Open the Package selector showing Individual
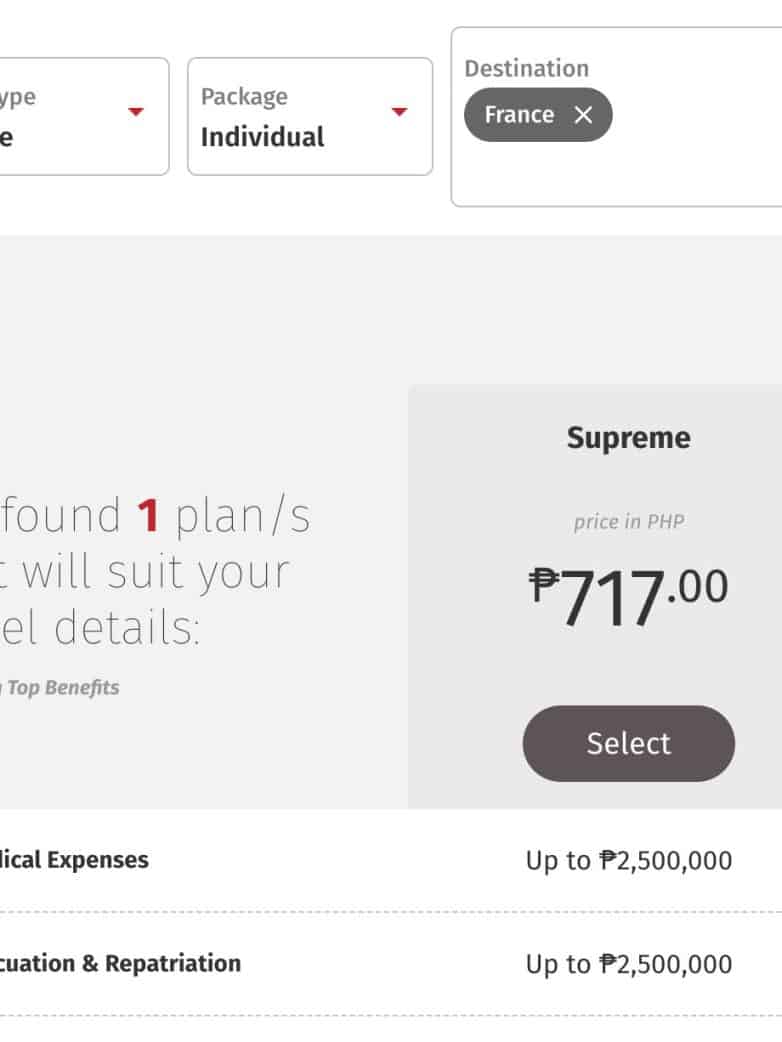Image resolution: width=782 pixels, height=1042 pixels. click(x=310, y=117)
